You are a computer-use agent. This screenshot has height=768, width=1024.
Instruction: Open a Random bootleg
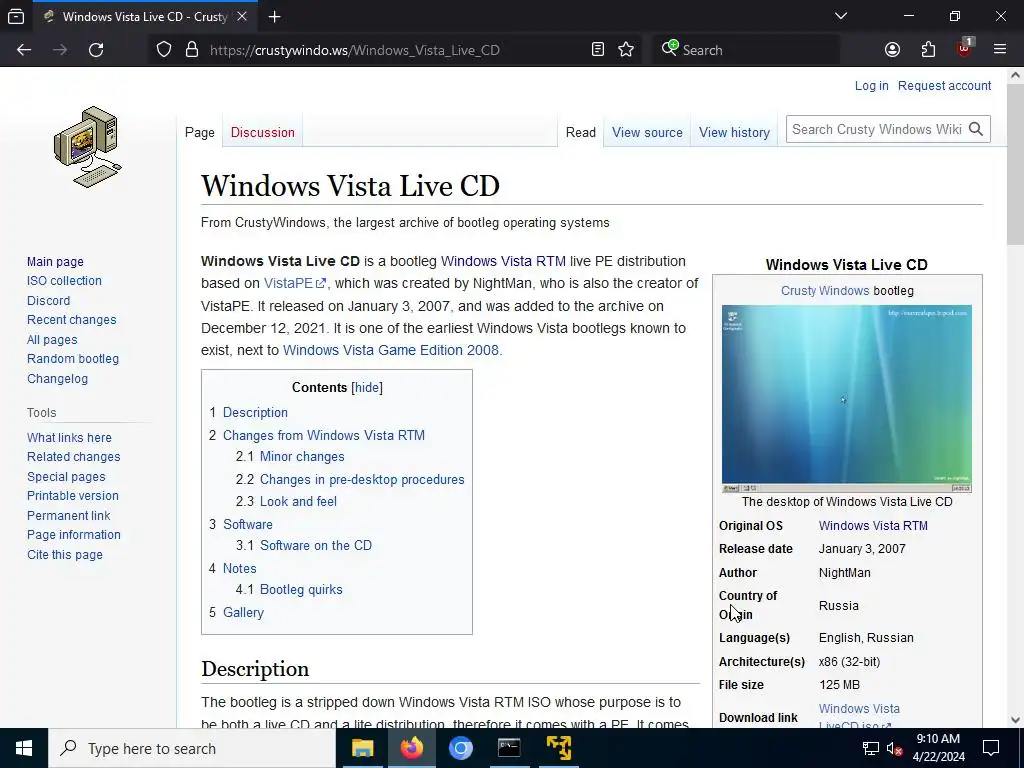click(x=73, y=359)
